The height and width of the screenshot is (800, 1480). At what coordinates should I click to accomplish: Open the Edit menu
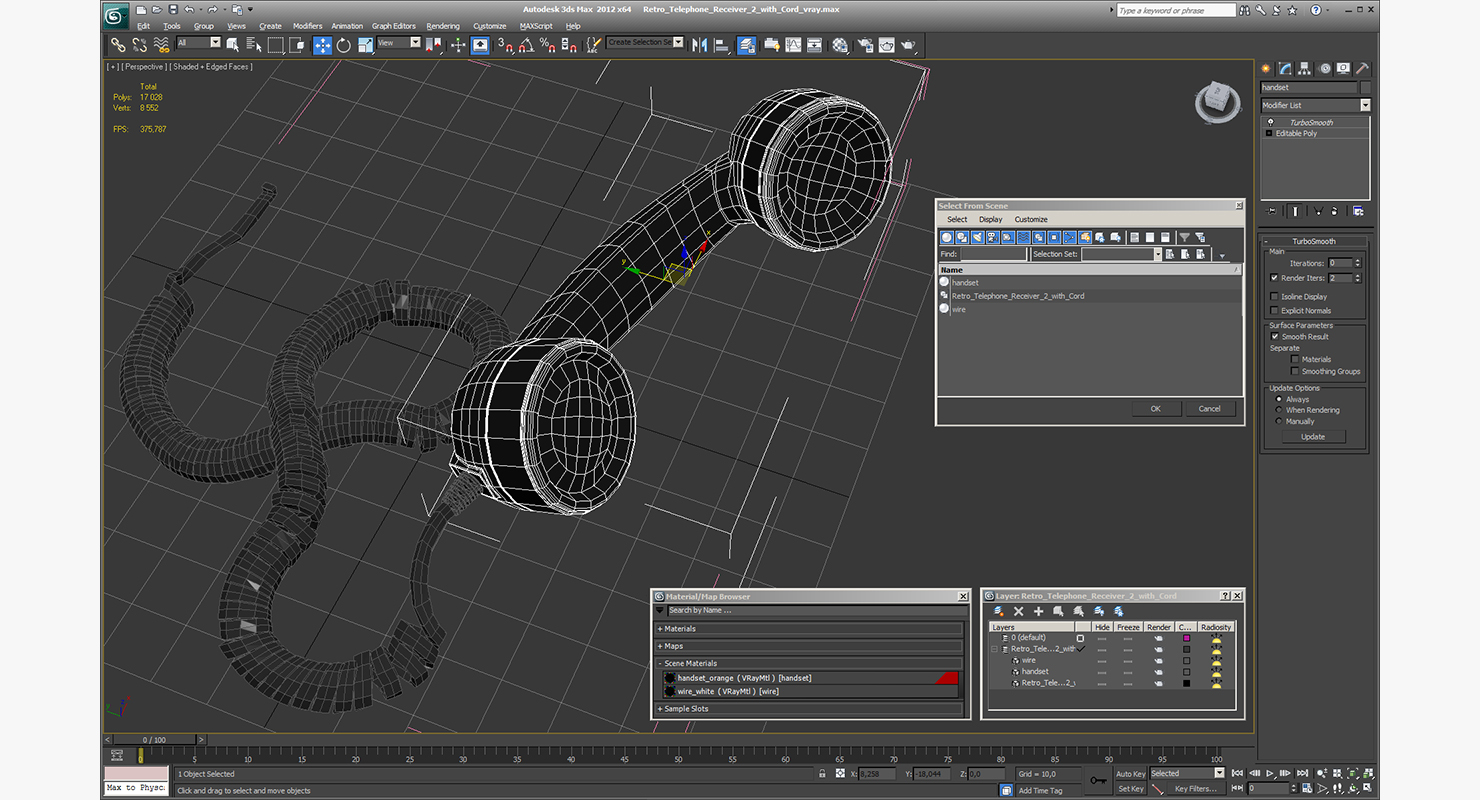(143, 26)
